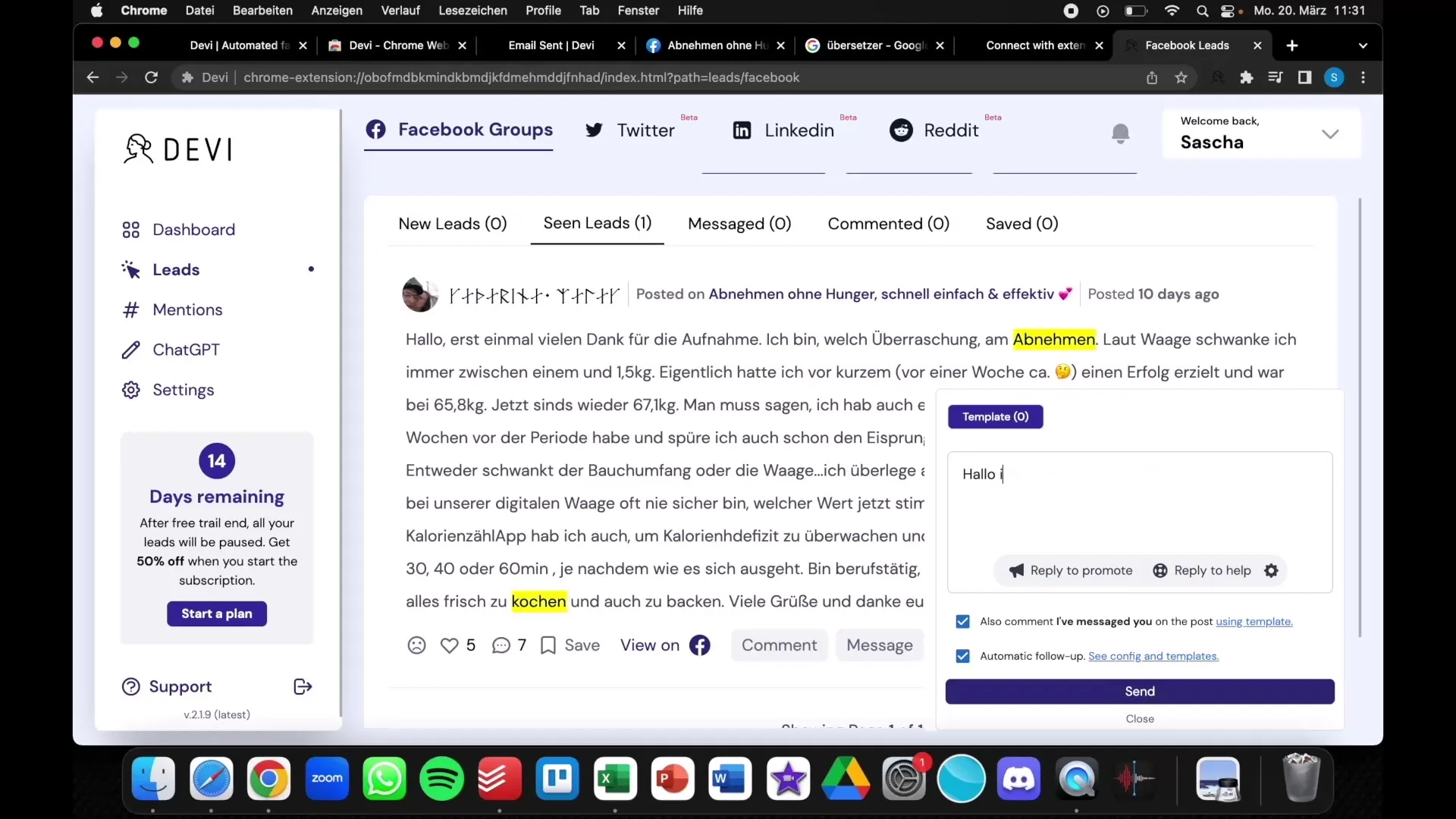Switch to Reddit tab

[934, 130]
